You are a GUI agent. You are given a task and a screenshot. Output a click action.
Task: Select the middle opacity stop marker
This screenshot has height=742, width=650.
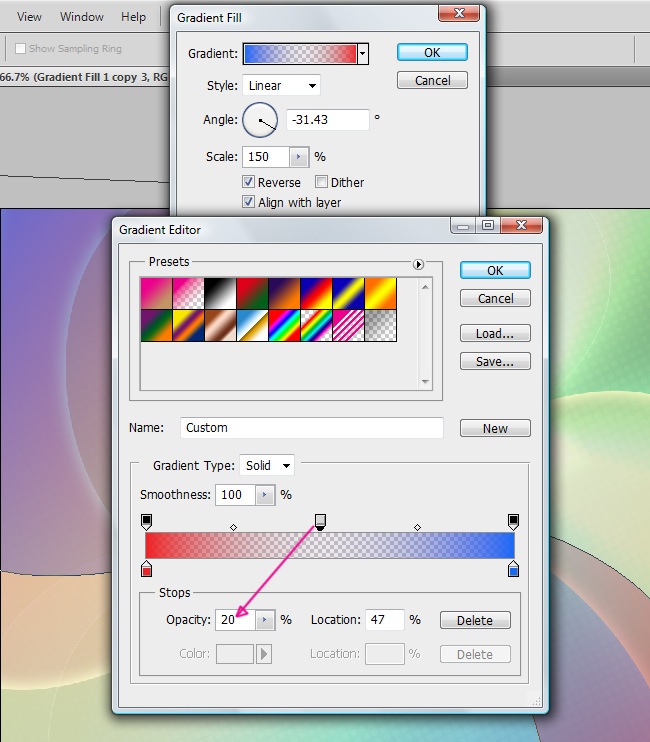tap(320, 521)
